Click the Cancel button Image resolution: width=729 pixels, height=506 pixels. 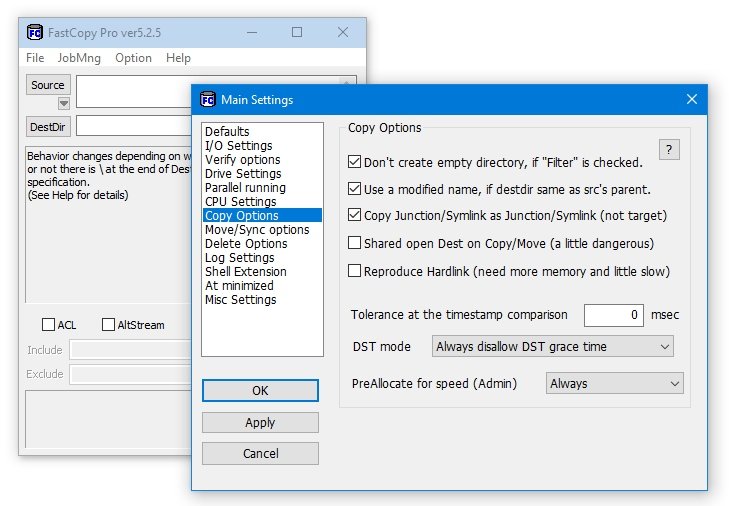click(260, 454)
